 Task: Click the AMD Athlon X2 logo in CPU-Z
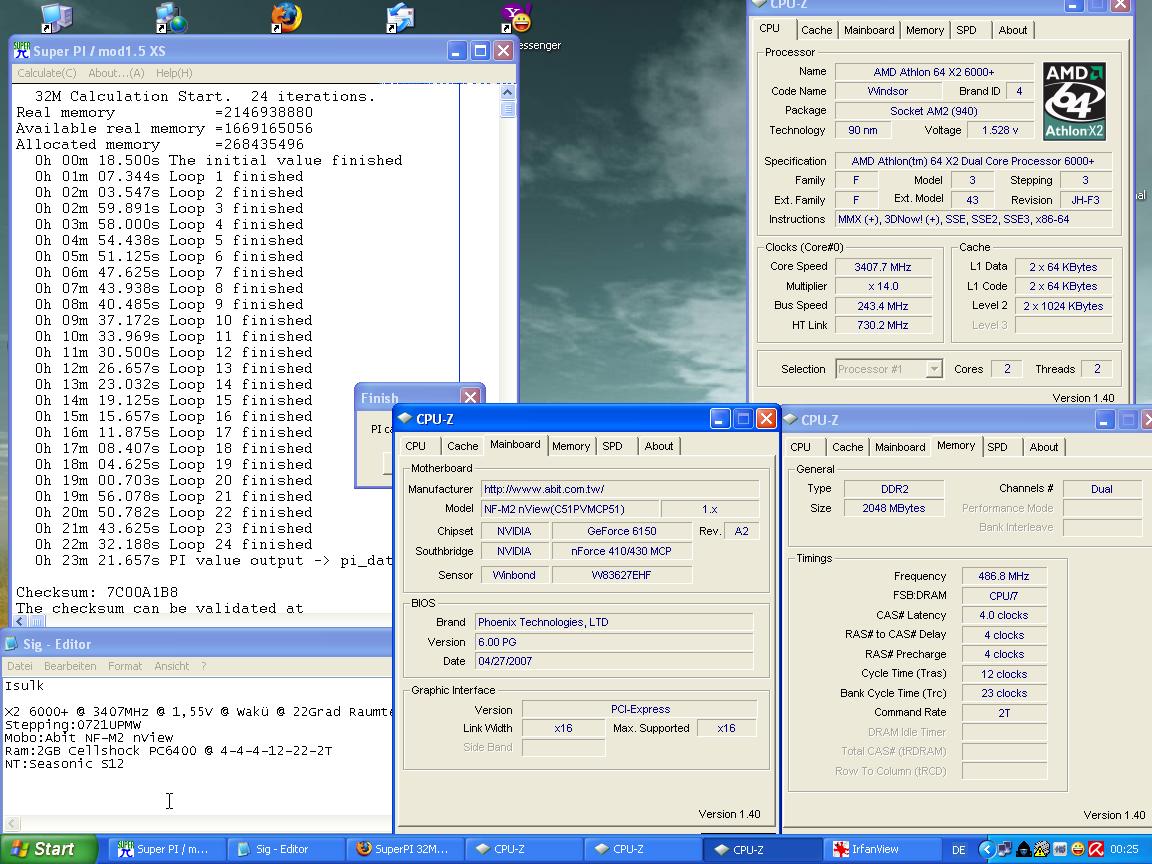(x=1074, y=101)
